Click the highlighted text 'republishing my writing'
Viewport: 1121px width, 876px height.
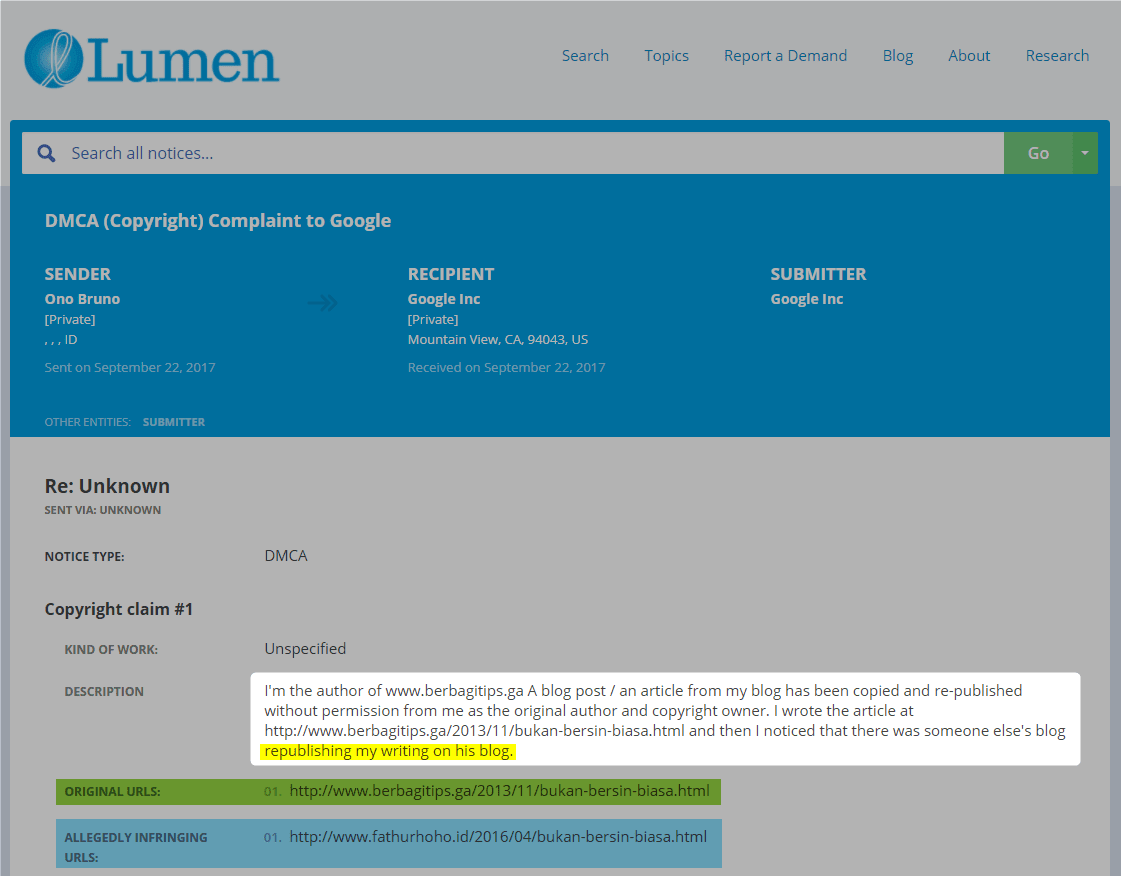(347, 751)
